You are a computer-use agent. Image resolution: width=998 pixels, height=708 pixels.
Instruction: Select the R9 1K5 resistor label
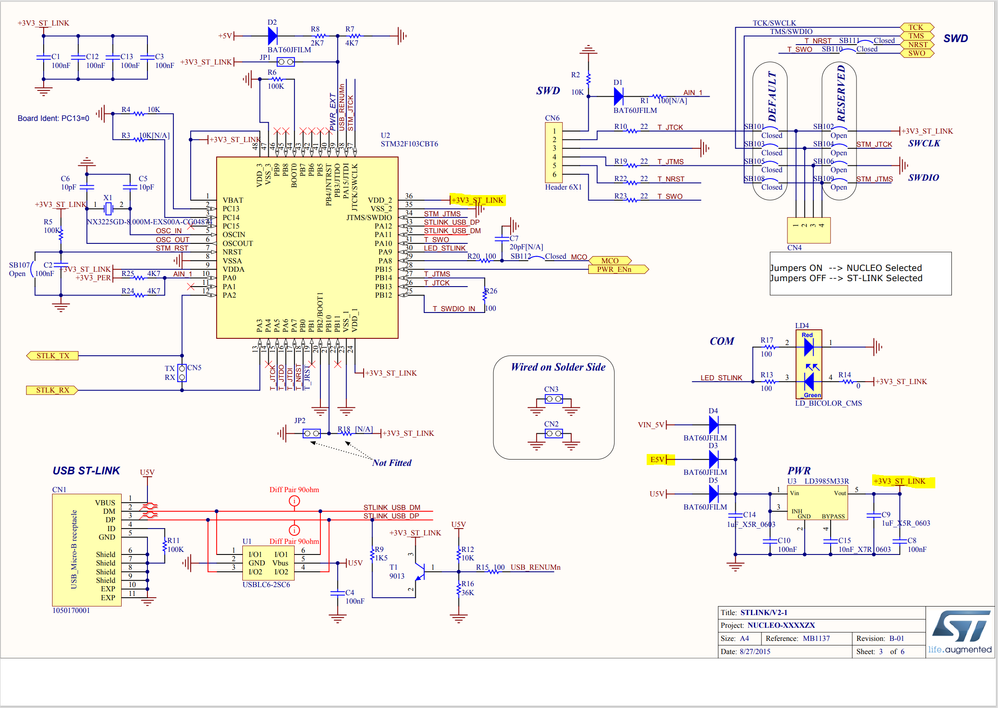[381, 553]
